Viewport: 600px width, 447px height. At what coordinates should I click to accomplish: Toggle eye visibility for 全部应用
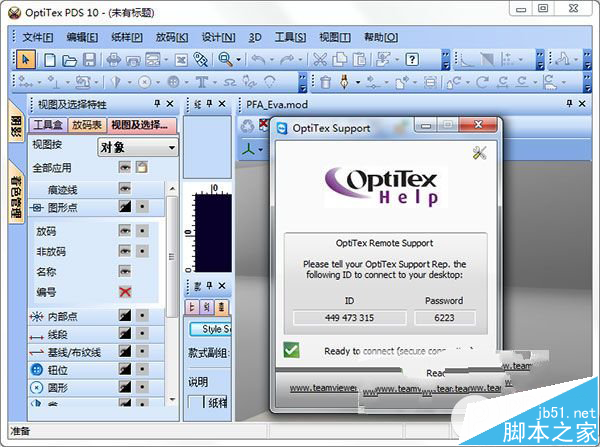pos(125,167)
